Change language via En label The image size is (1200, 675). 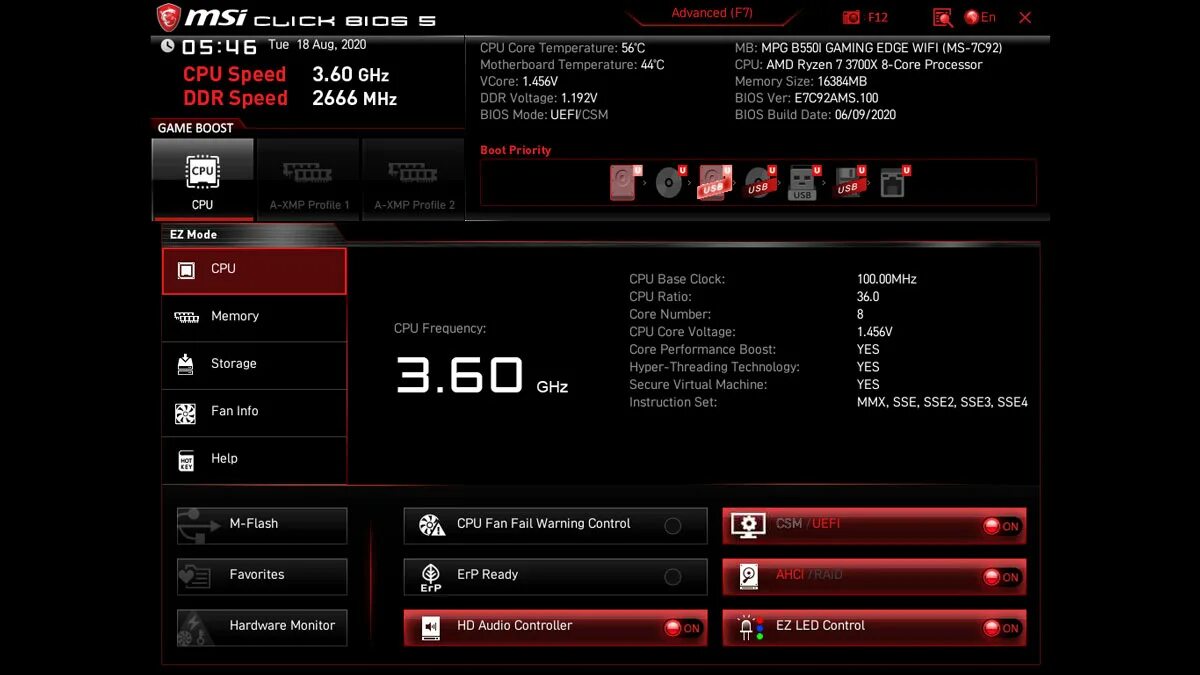(988, 17)
